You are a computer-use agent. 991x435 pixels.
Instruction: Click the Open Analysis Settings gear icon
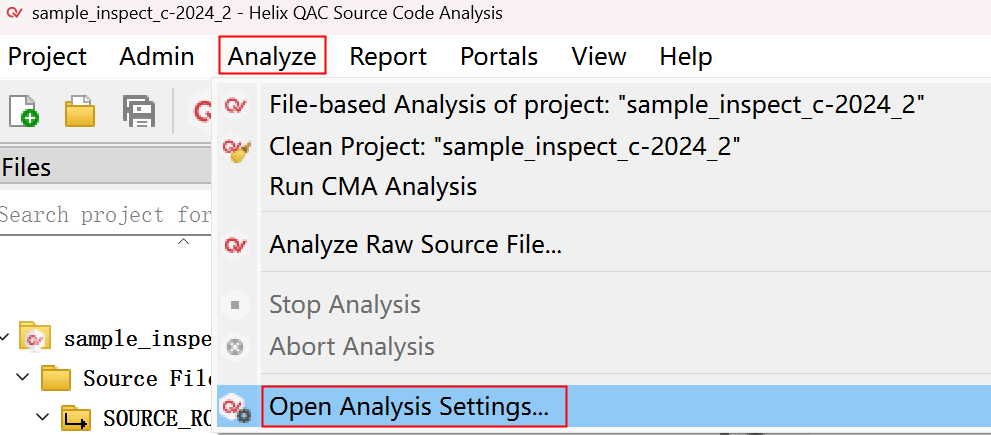click(237, 408)
